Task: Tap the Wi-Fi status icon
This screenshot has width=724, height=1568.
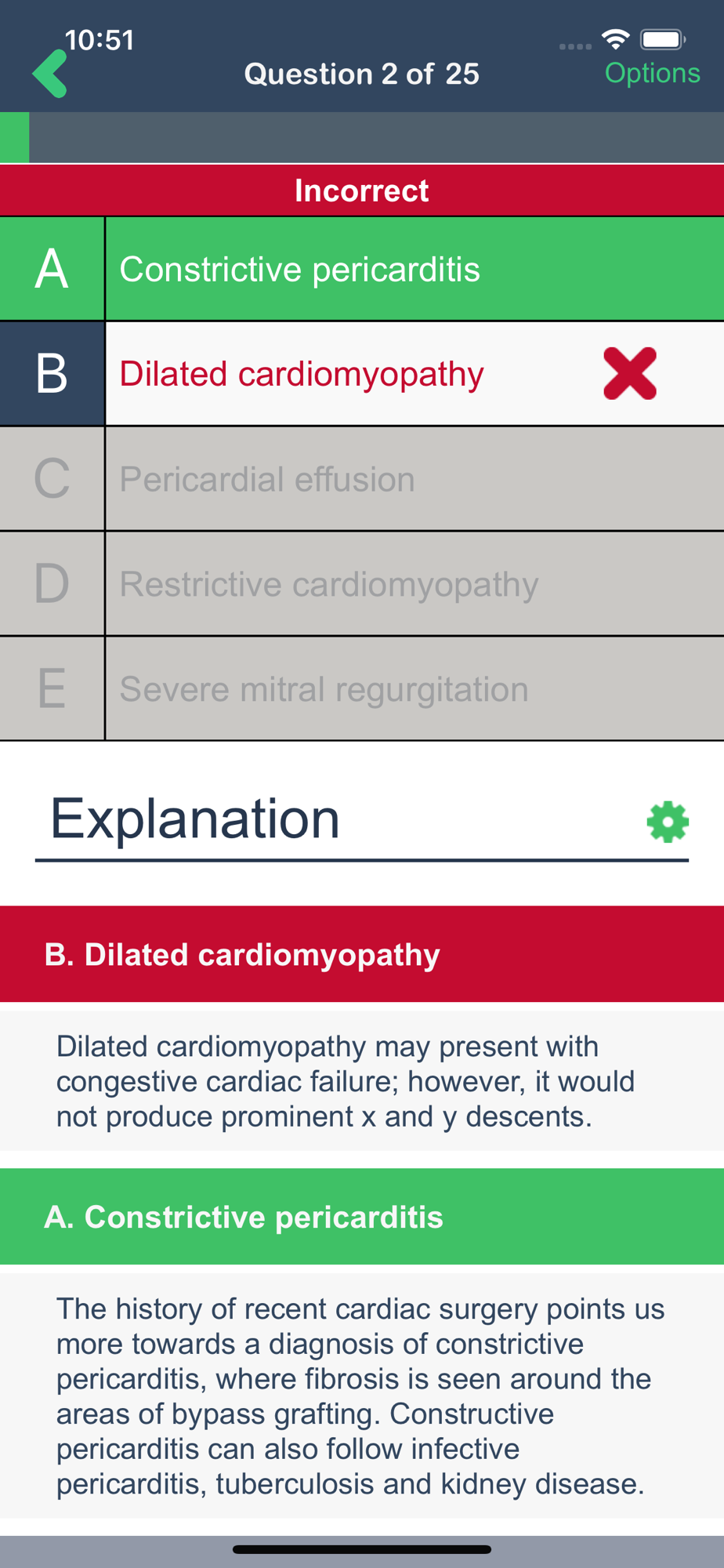Action: 616,38
